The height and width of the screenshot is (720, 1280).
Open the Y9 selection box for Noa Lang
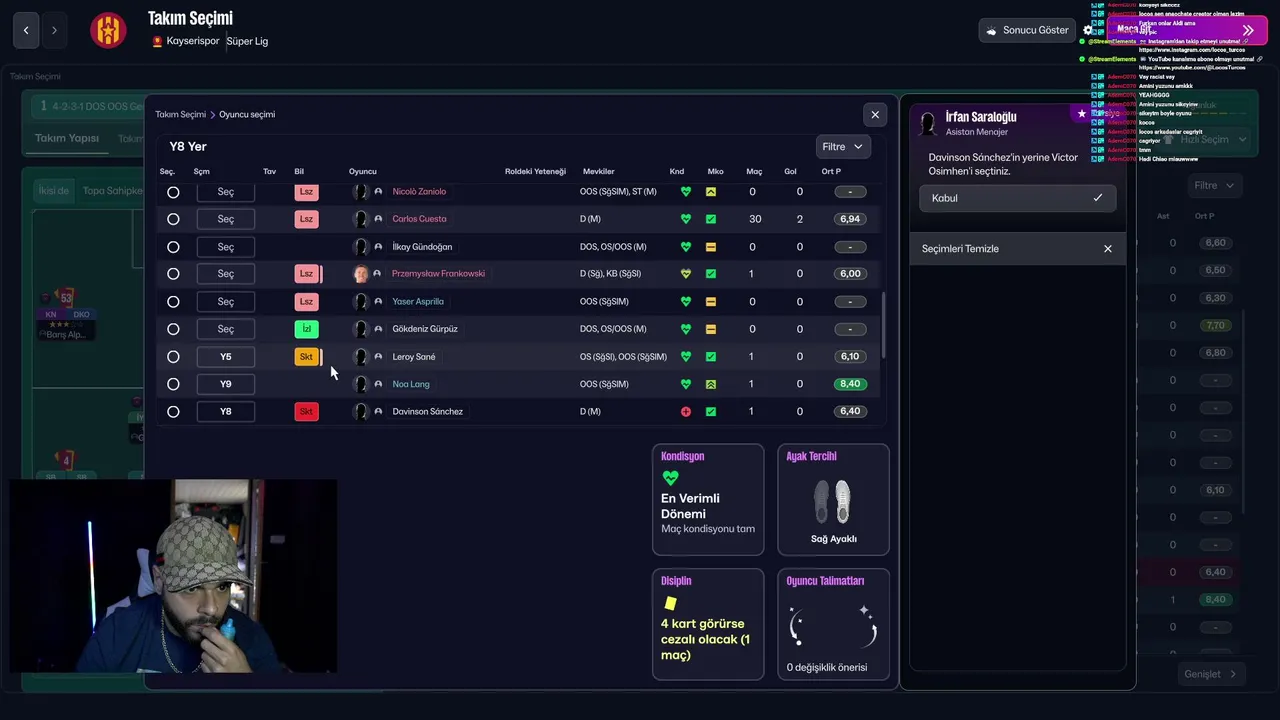click(x=226, y=384)
